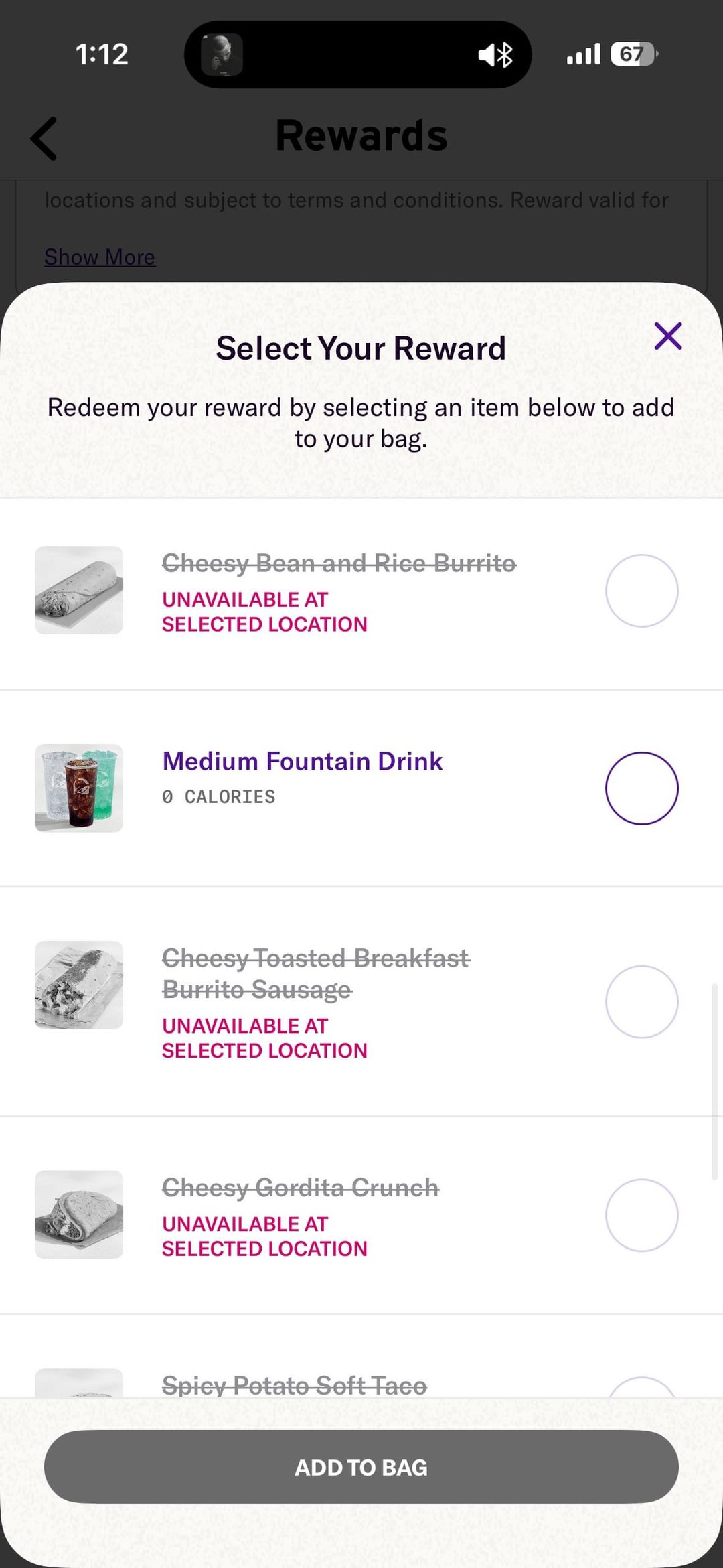Tap the now-playing thumbnail in Dynamic Island

(222, 54)
